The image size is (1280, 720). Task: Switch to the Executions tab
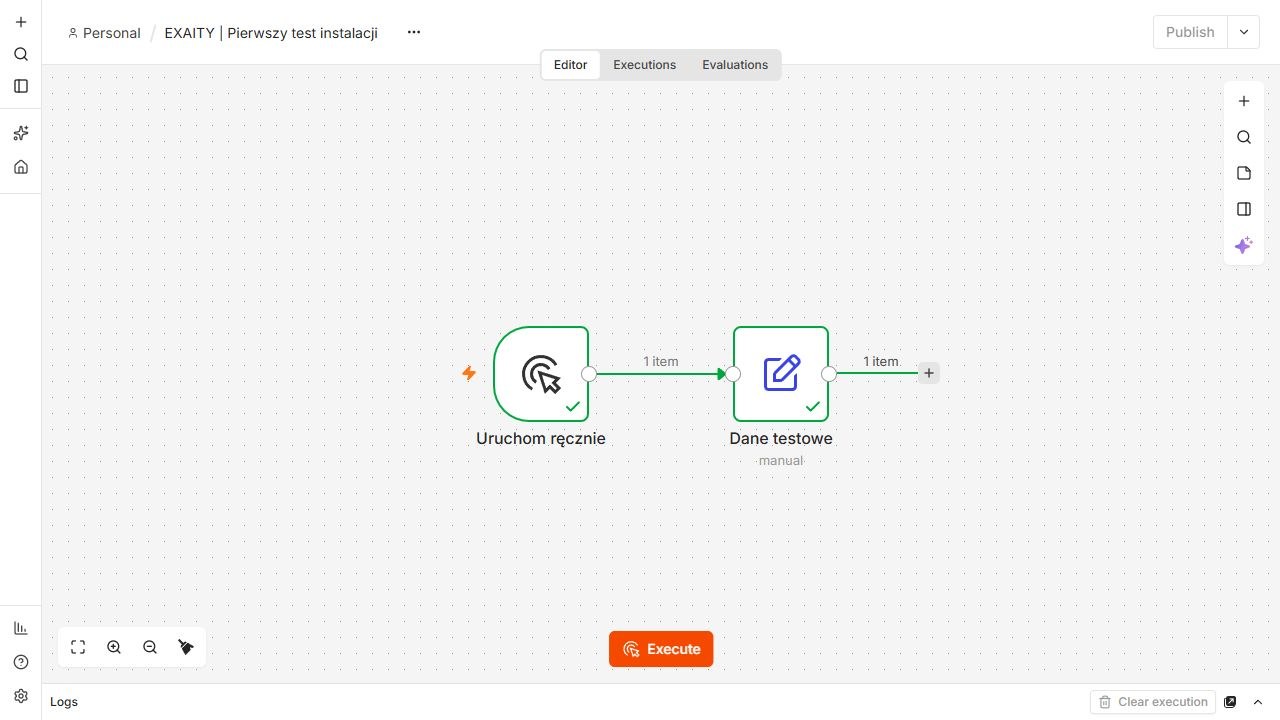point(645,65)
